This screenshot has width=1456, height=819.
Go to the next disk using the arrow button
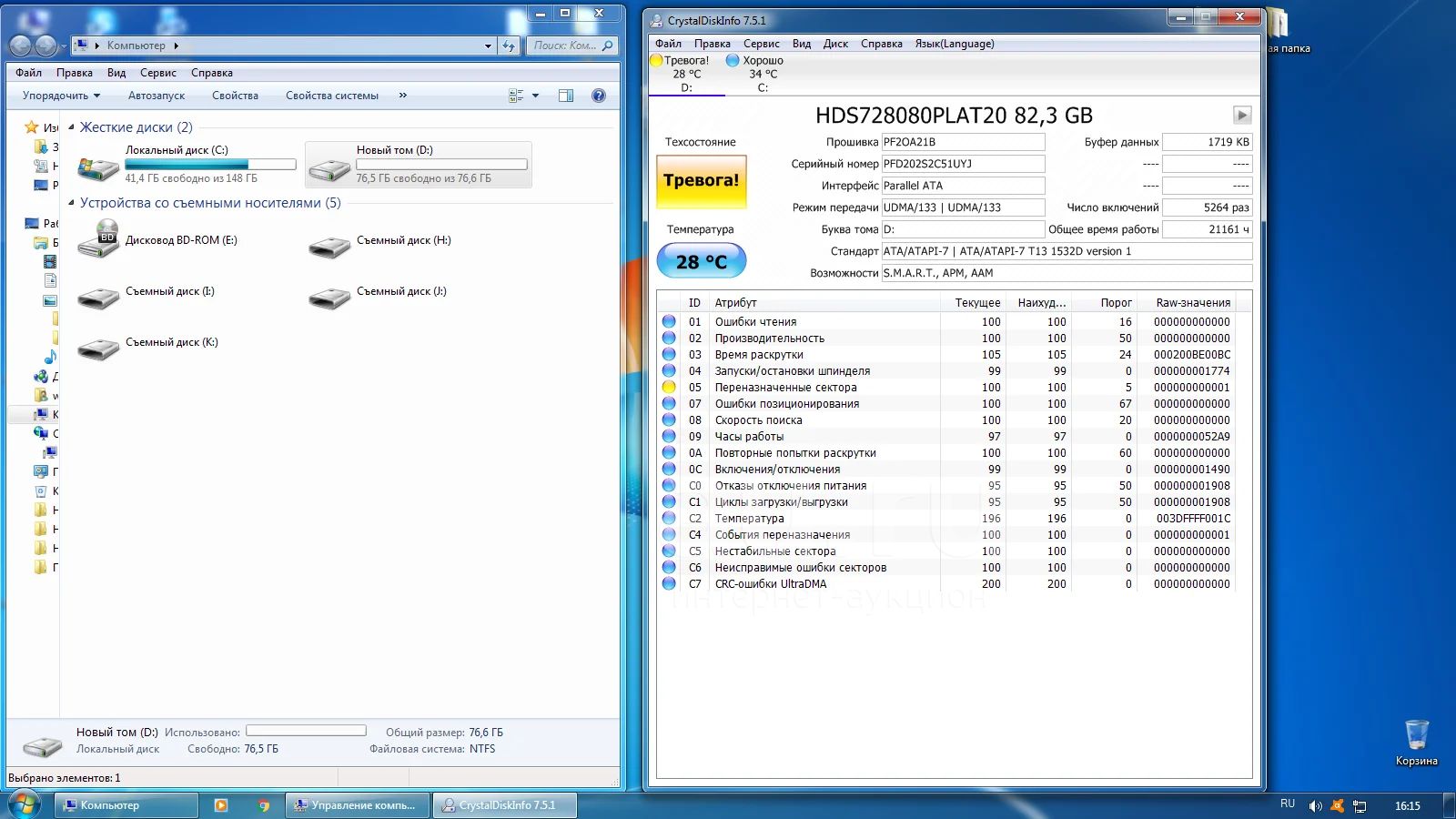click(1242, 115)
